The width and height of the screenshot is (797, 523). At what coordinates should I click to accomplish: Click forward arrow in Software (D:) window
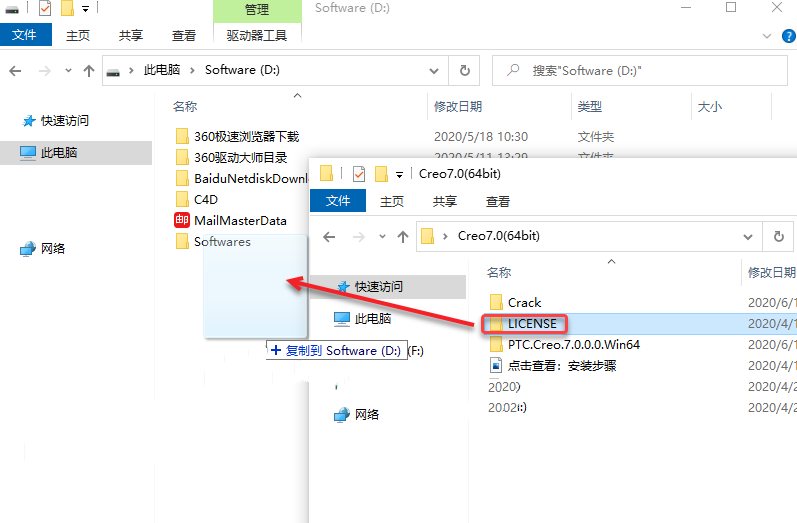(x=45, y=71)
